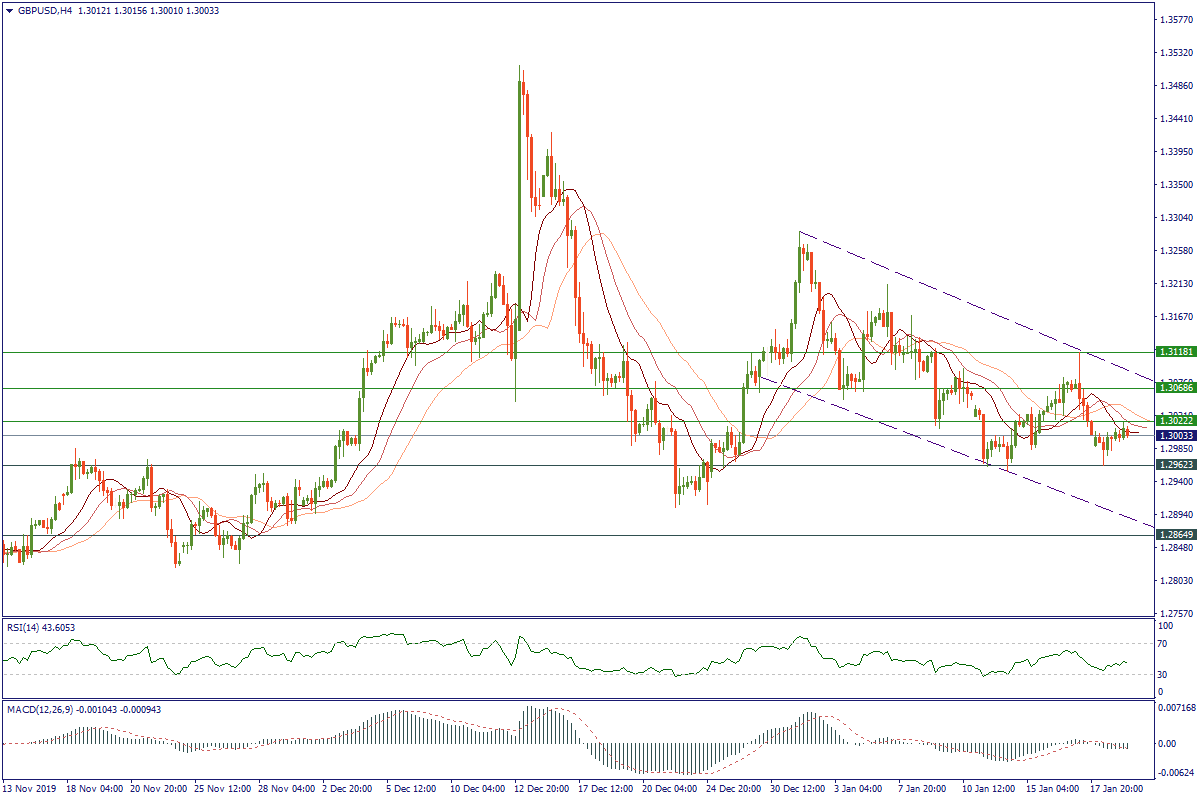Select the 1.31181 horizontal level price tag
The width and height of the screenshot is (1200, 800).
tap(1171, 352)
